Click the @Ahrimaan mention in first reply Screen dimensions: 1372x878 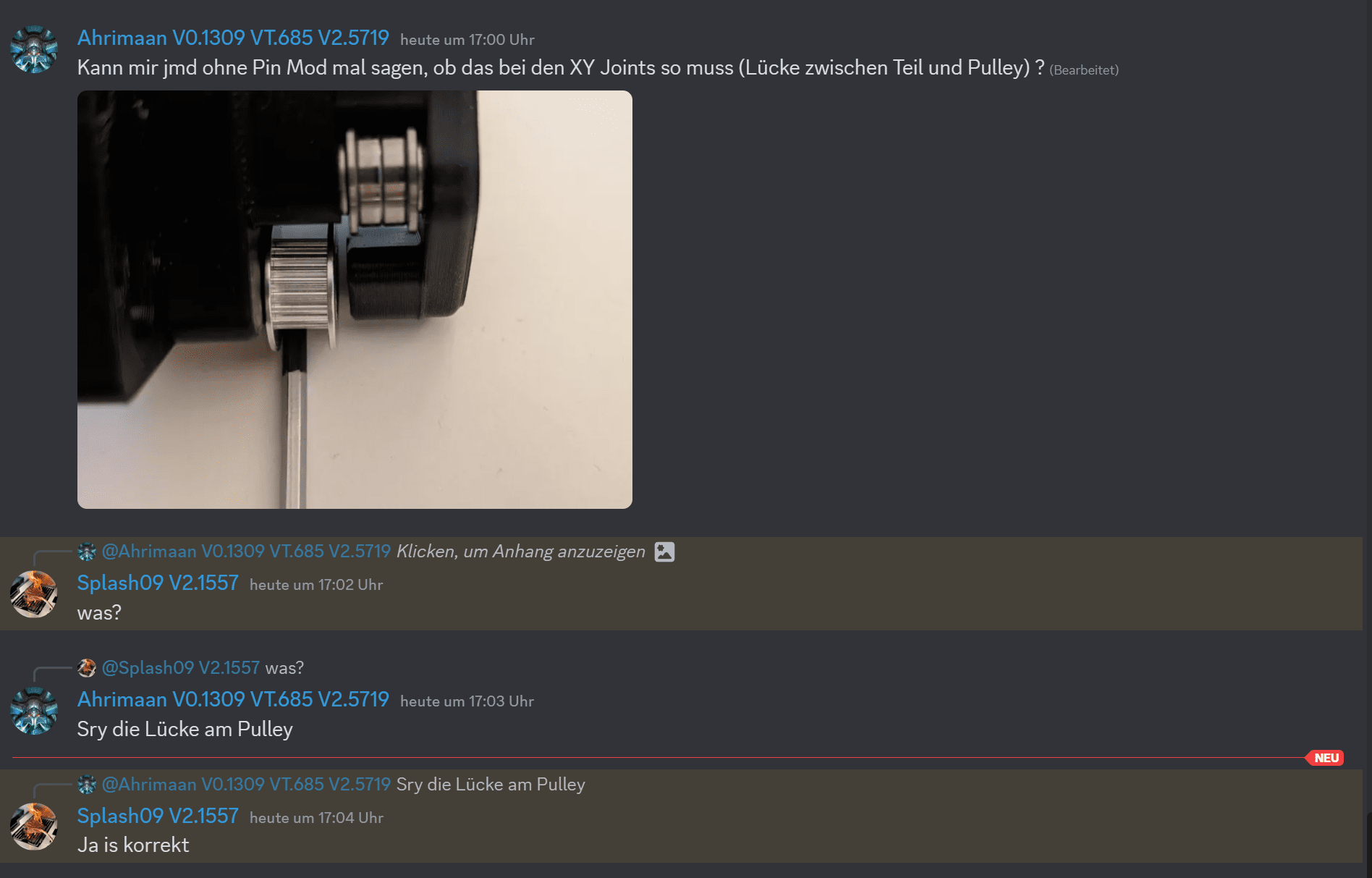click(246, 552)
